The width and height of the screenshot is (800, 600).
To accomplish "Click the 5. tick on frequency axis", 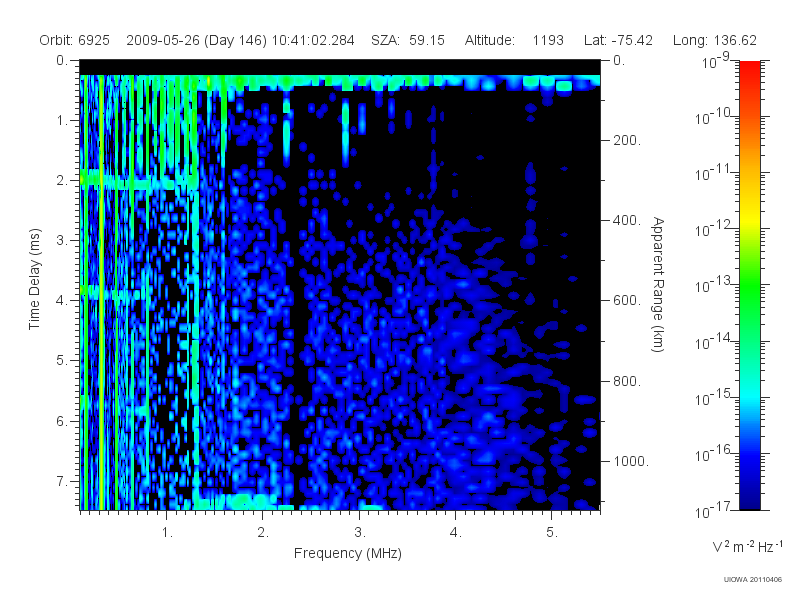I will (552, 533).
